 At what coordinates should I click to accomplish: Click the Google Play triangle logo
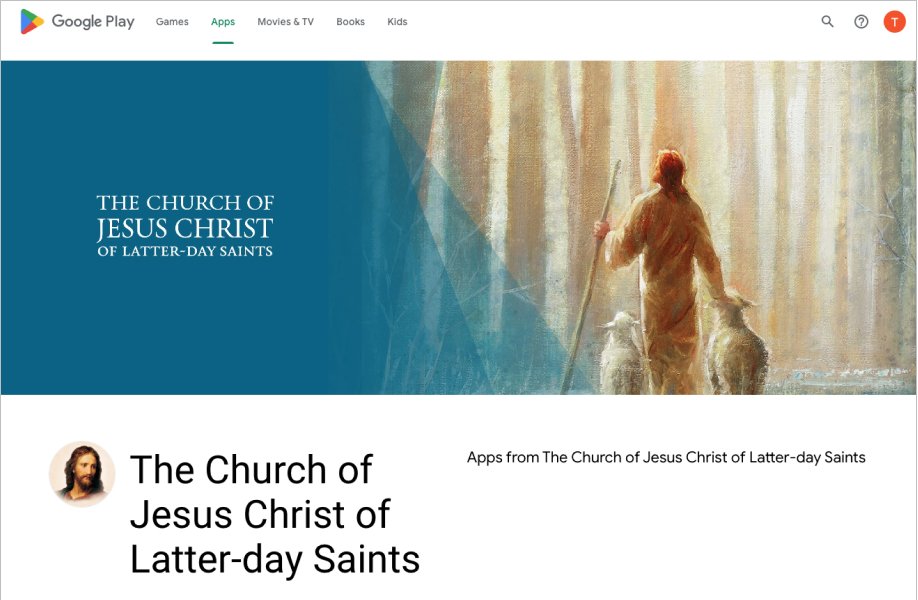32,22
